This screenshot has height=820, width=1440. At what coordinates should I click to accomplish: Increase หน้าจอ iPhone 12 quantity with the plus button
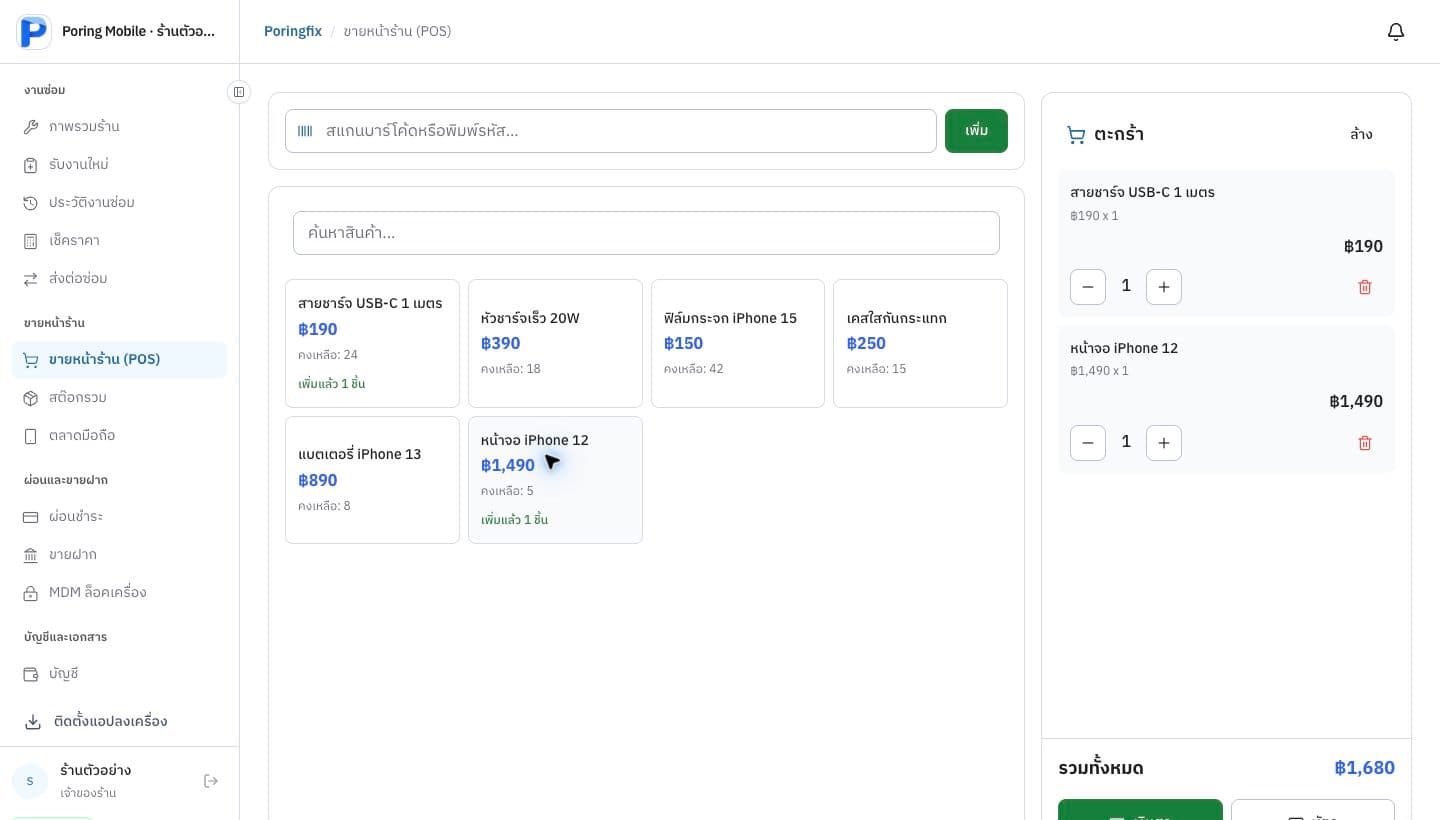(1164, 443)
